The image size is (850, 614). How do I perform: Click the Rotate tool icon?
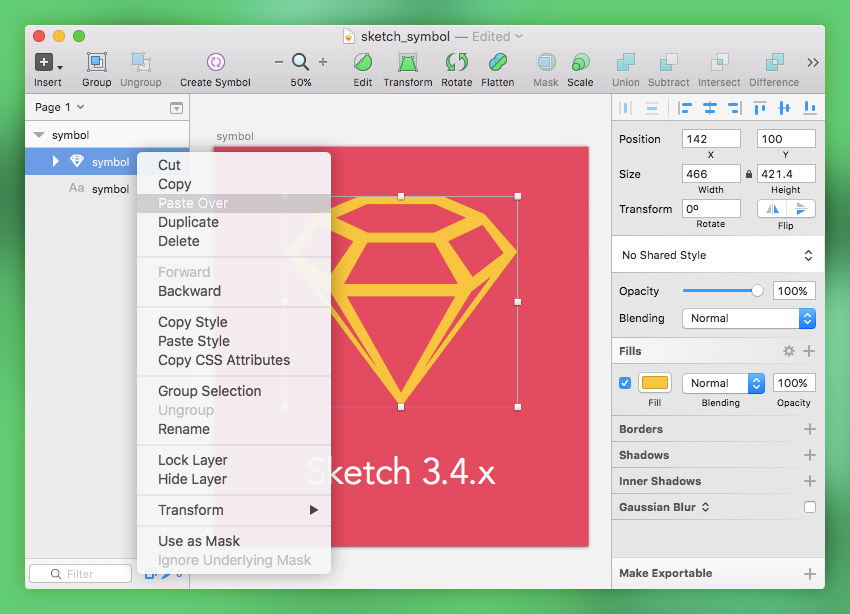click(457, 62)
